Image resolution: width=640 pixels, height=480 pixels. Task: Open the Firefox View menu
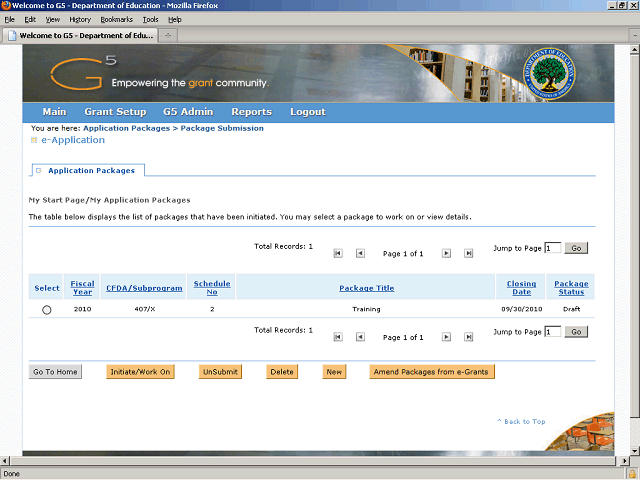[53, 20]
